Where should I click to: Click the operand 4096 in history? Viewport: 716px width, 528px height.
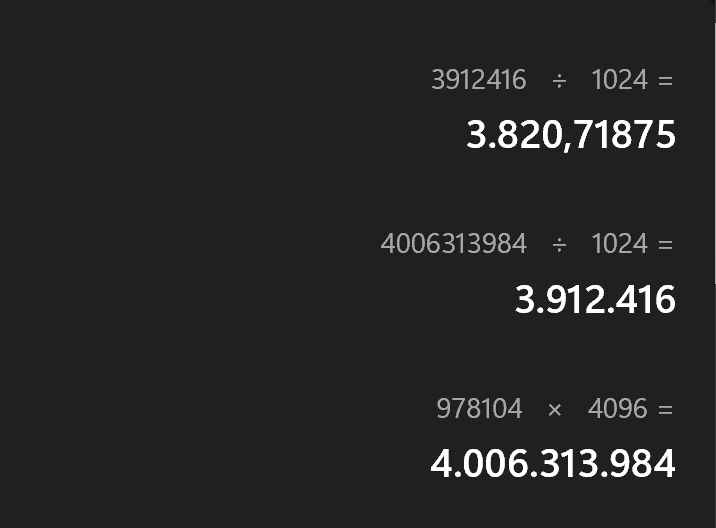click(617, 408)
